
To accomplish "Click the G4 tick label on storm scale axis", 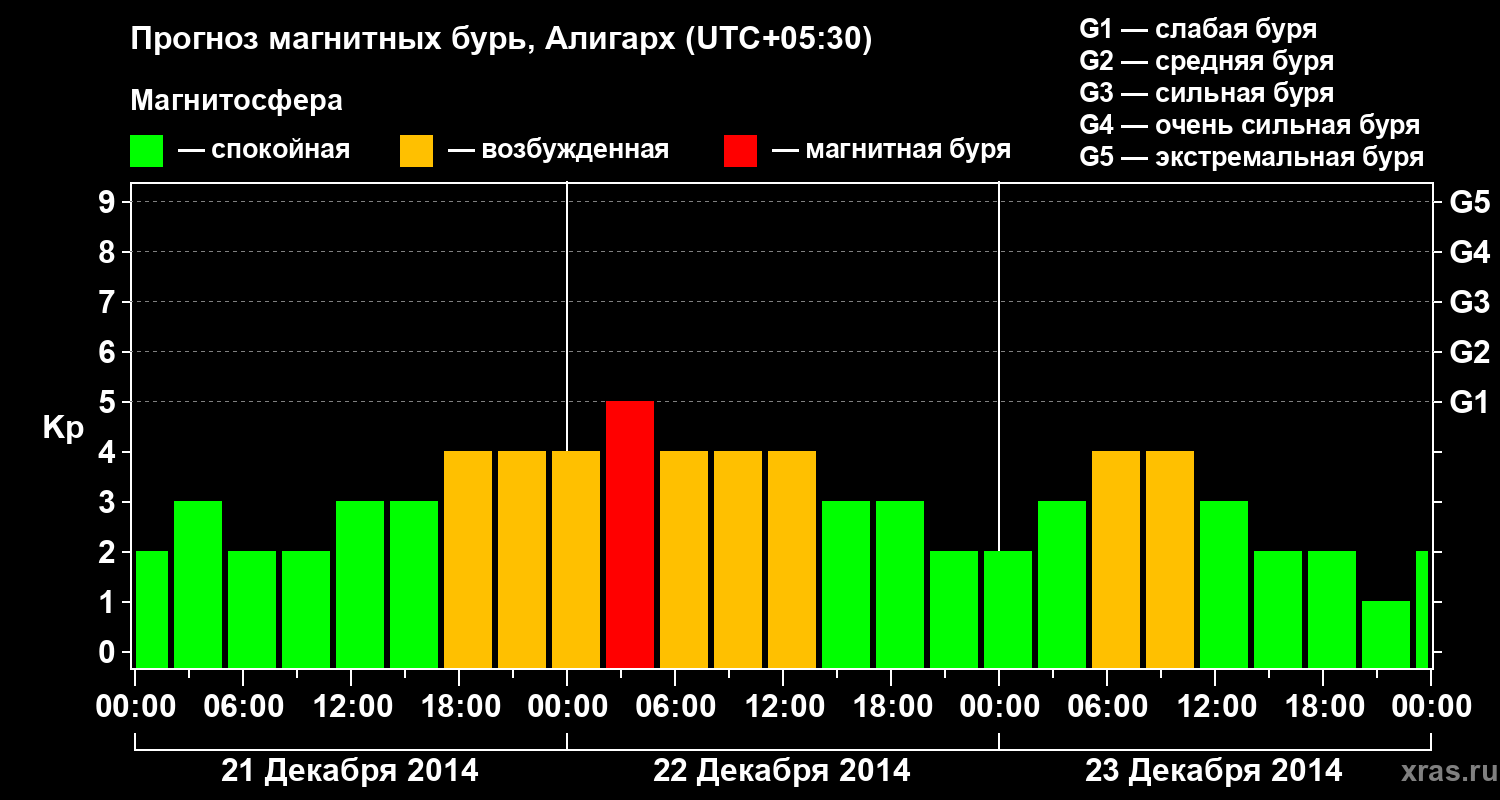I will coord(1469,252).
